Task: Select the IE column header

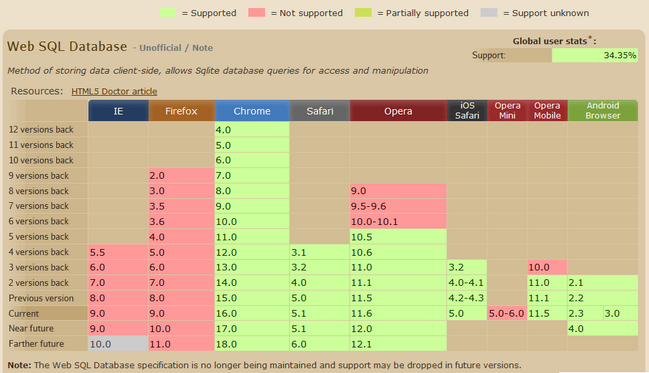Action: click(x=118, y=111)
